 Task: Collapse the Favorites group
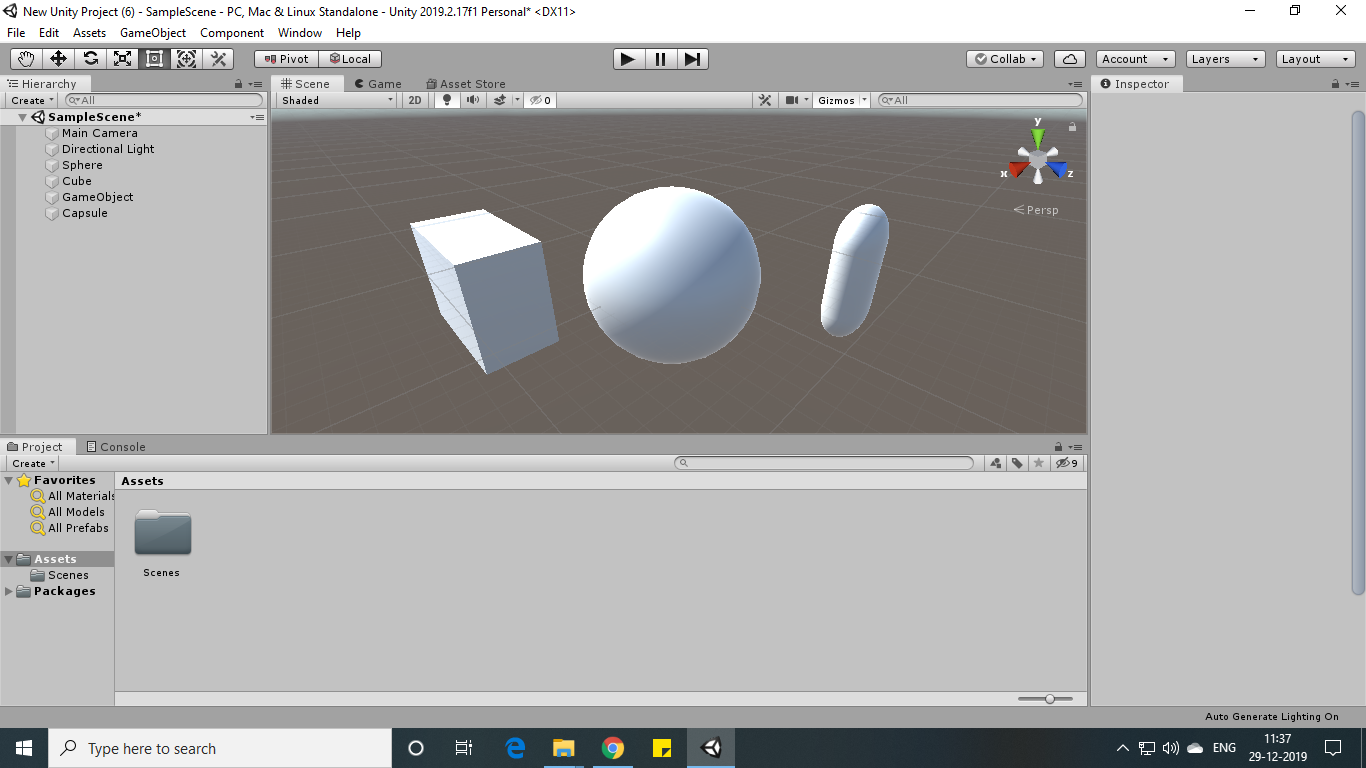tap(9, 480)
